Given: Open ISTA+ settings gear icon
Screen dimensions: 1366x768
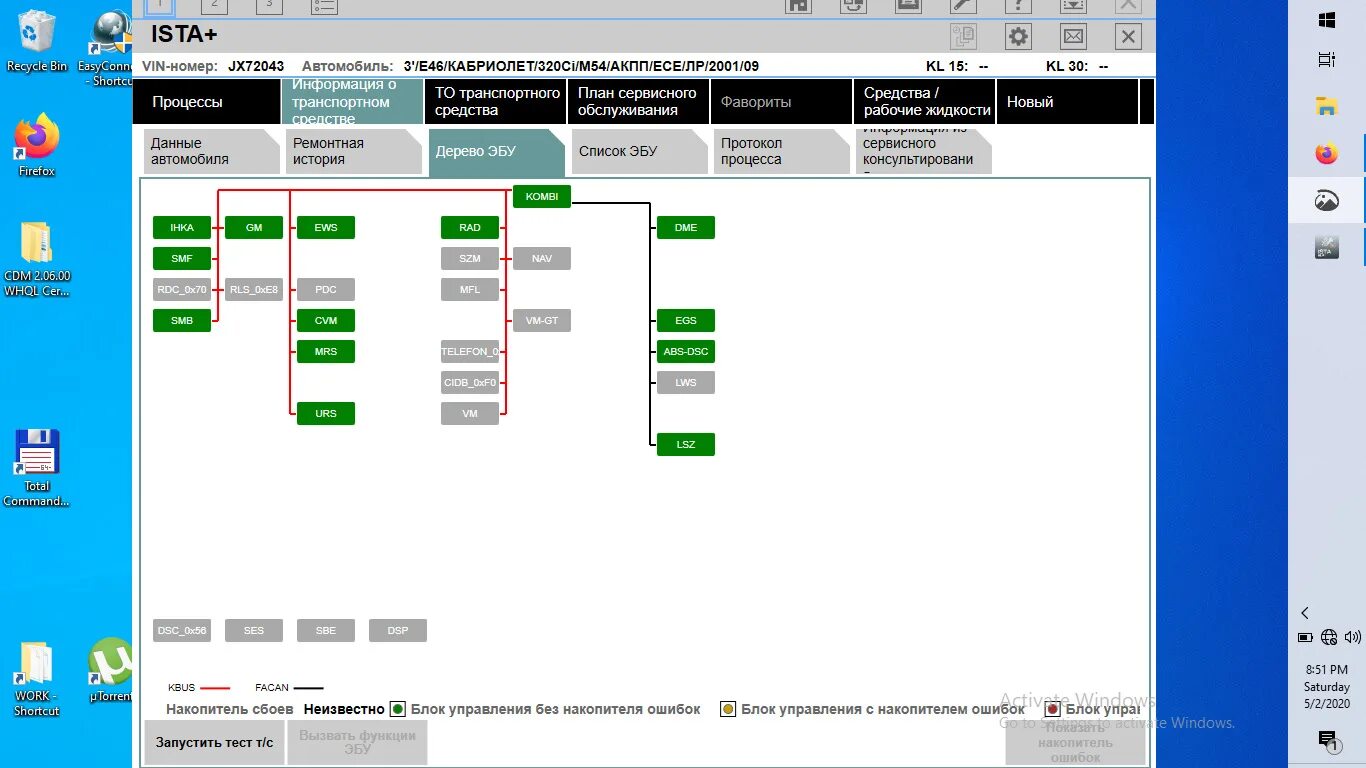Looking at the screenshot, I should (1018, 37).
